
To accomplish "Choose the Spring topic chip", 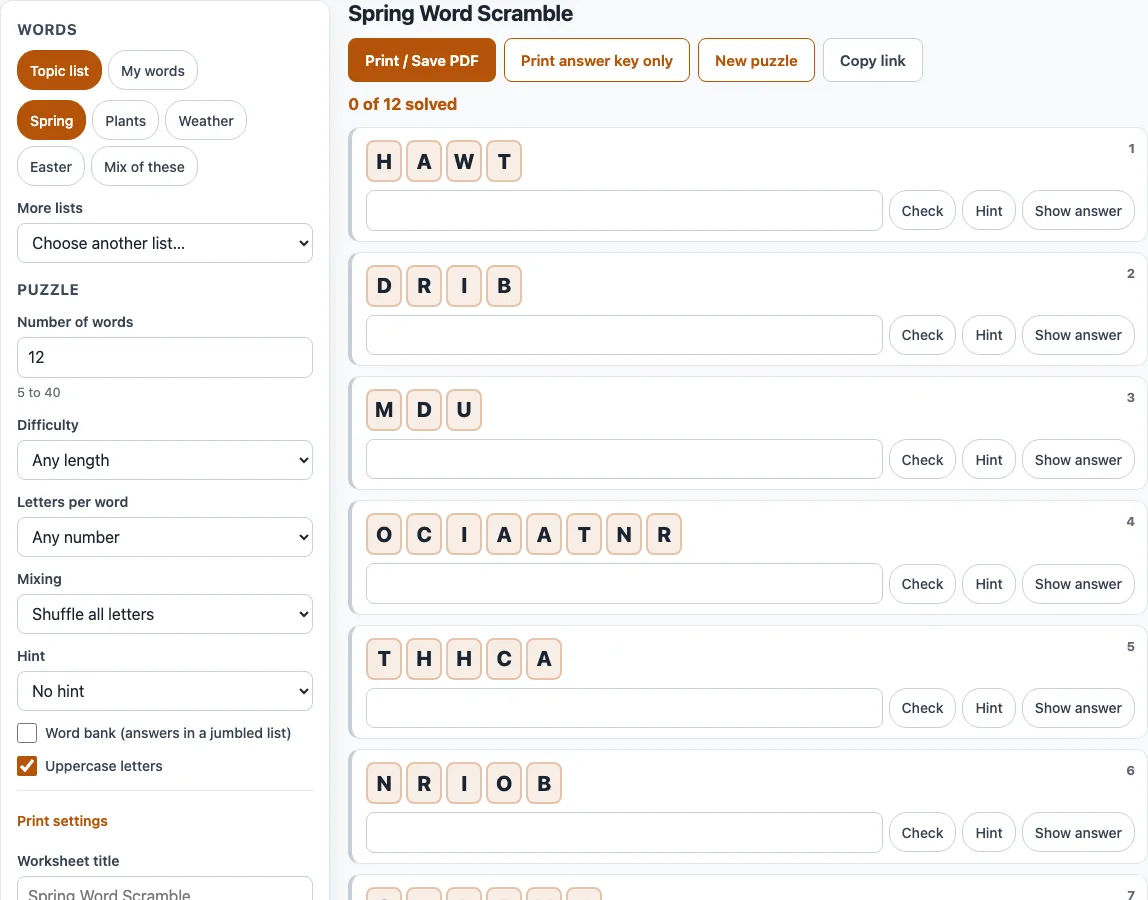I will [x=51, y=120].
